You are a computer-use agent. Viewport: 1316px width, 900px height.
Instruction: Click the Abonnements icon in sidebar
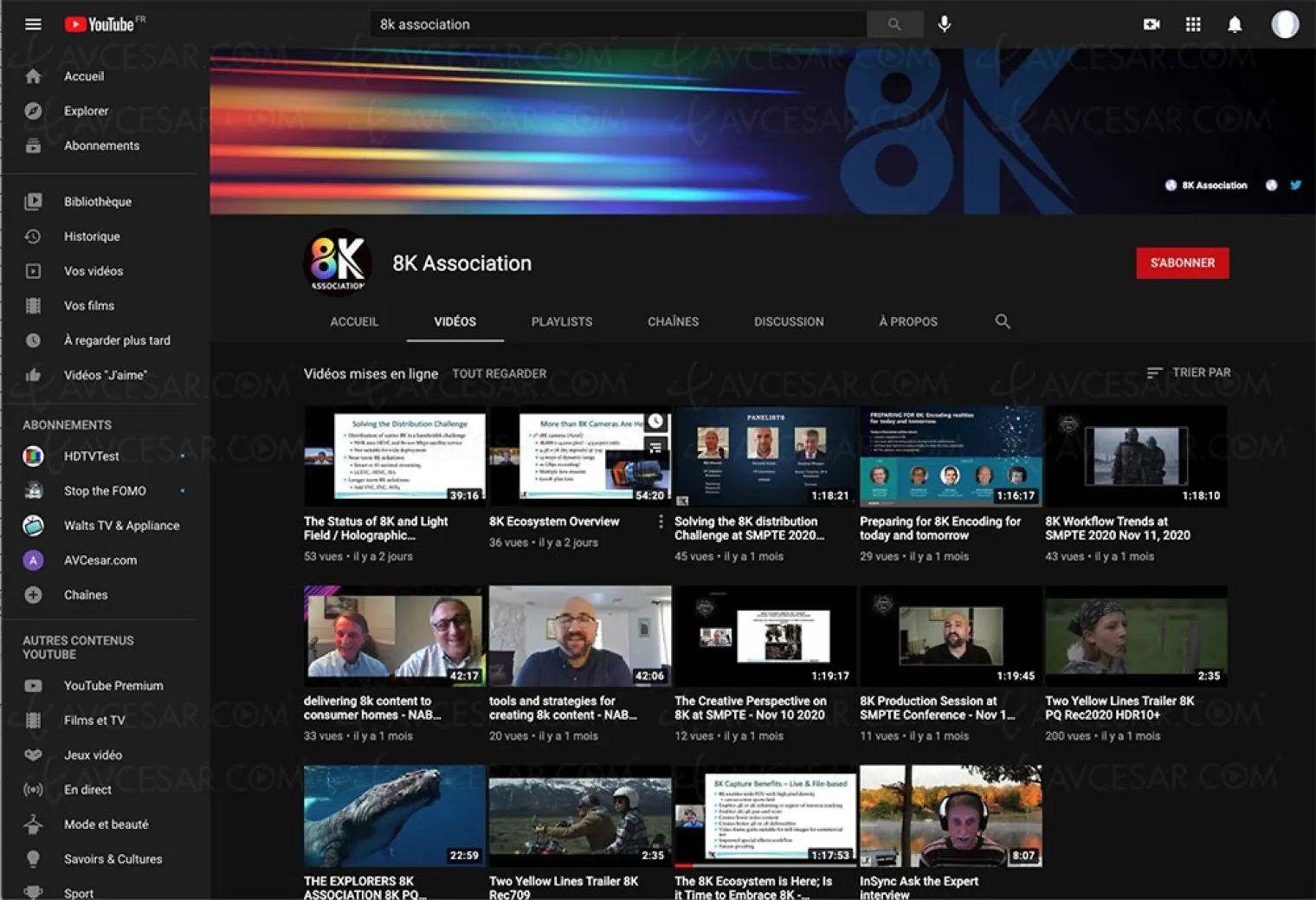[x=33, y=146]
